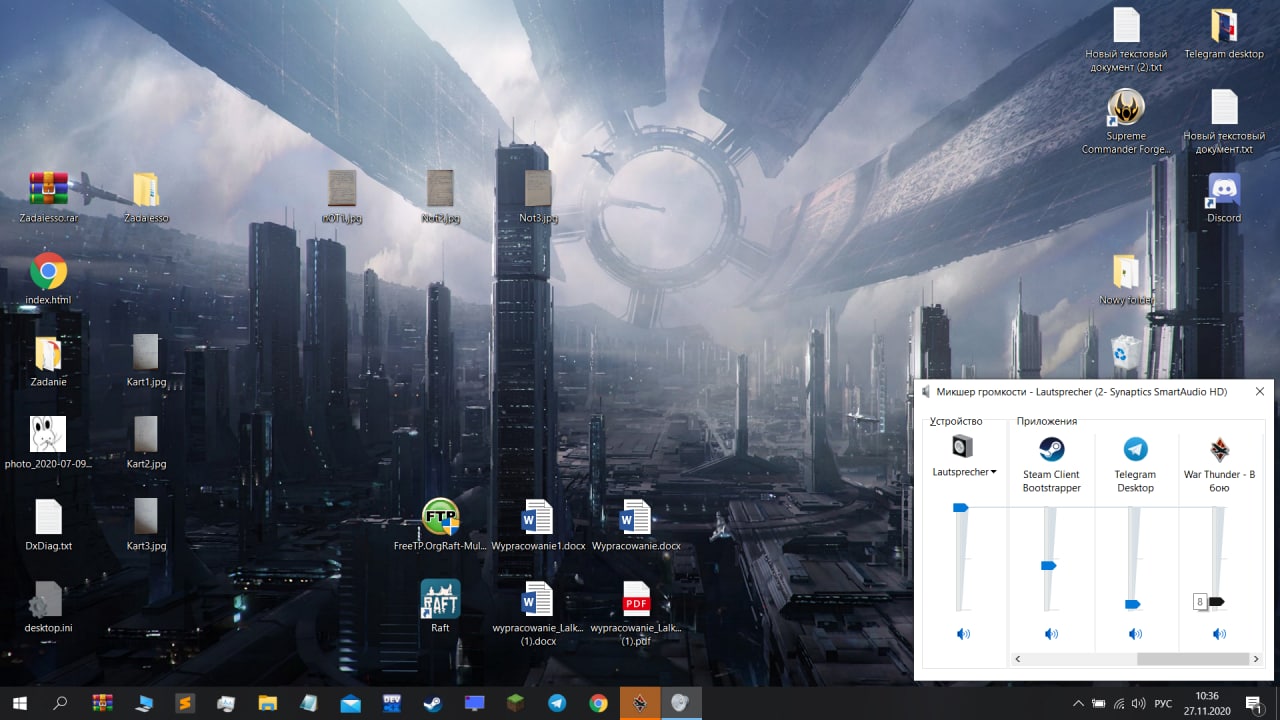Click the Telegram Desktop icon in the mixer
This screenshot has width=1280, height=720.
click(x=1135, y=448)
